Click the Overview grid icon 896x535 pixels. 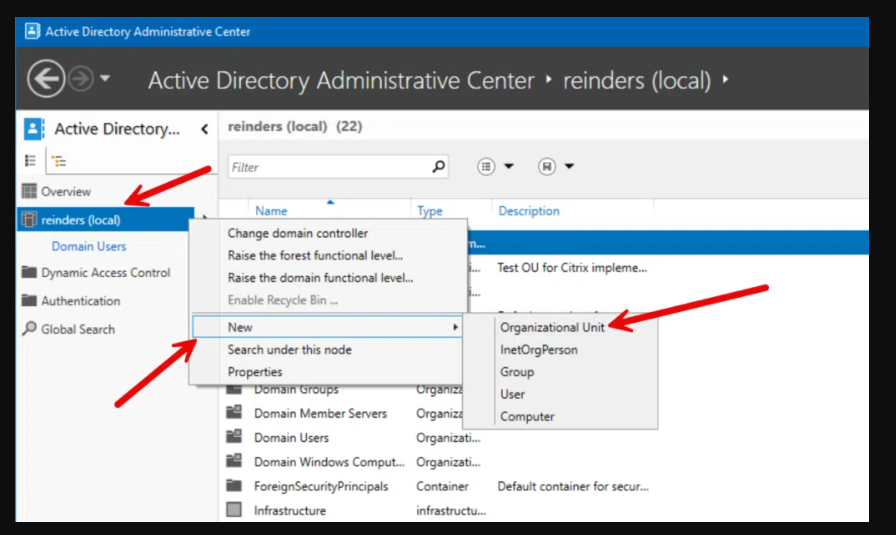29,192
